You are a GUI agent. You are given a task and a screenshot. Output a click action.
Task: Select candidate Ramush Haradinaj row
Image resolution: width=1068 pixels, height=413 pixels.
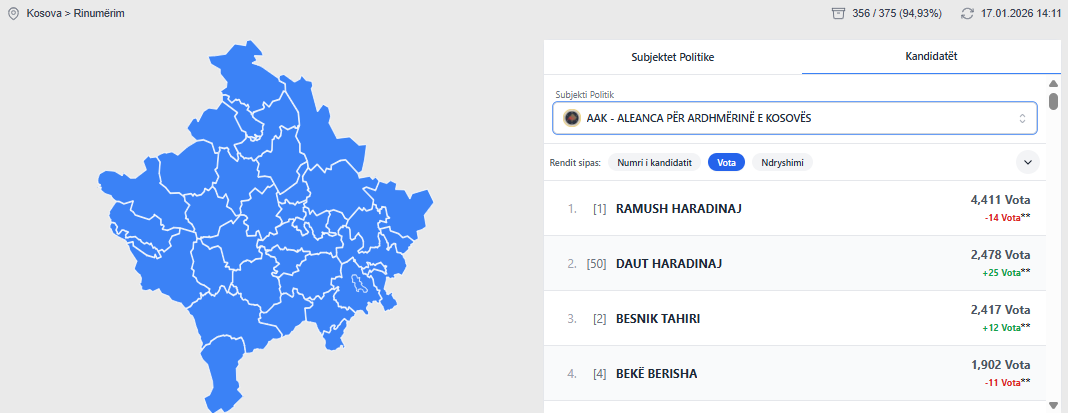click(x=794, y=208)
